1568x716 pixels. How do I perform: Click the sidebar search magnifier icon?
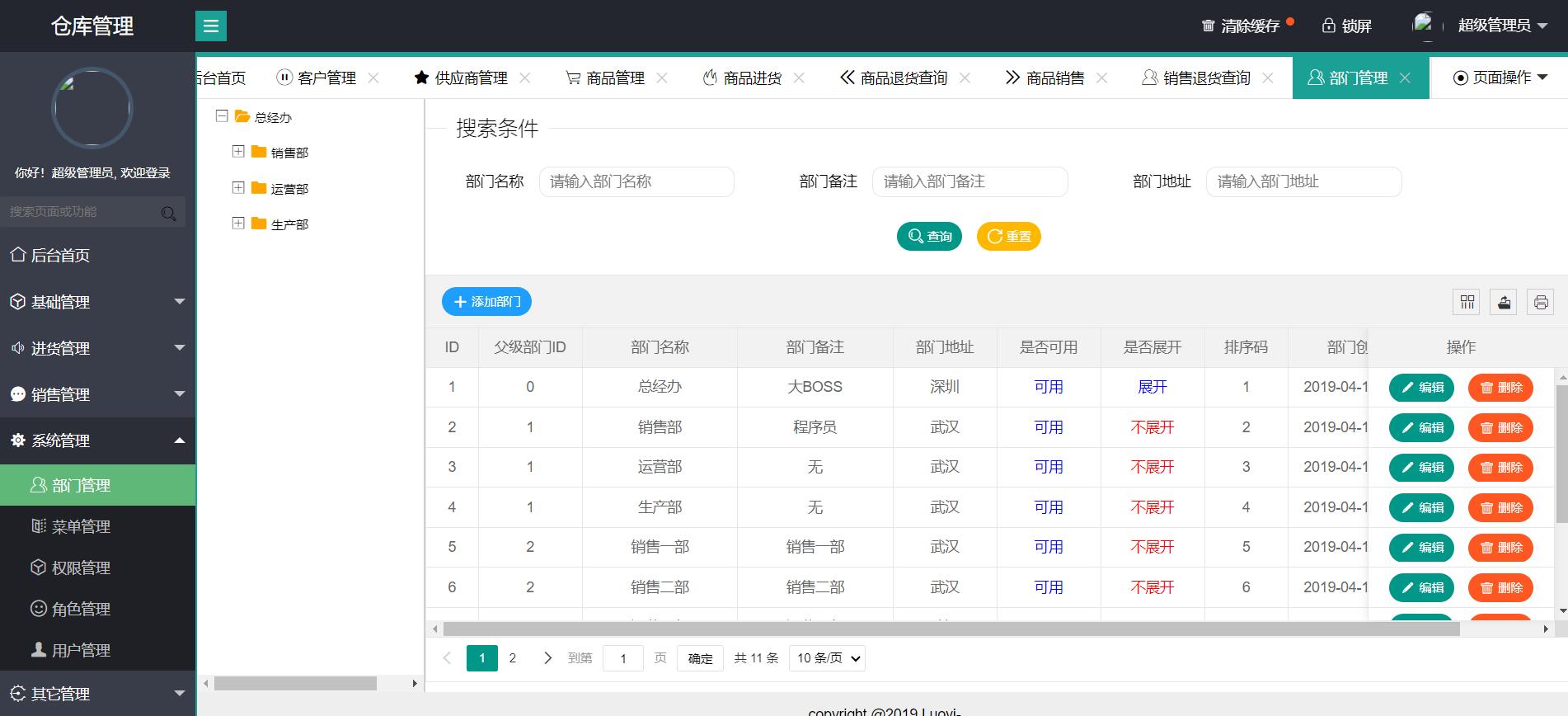click(169, 213)
